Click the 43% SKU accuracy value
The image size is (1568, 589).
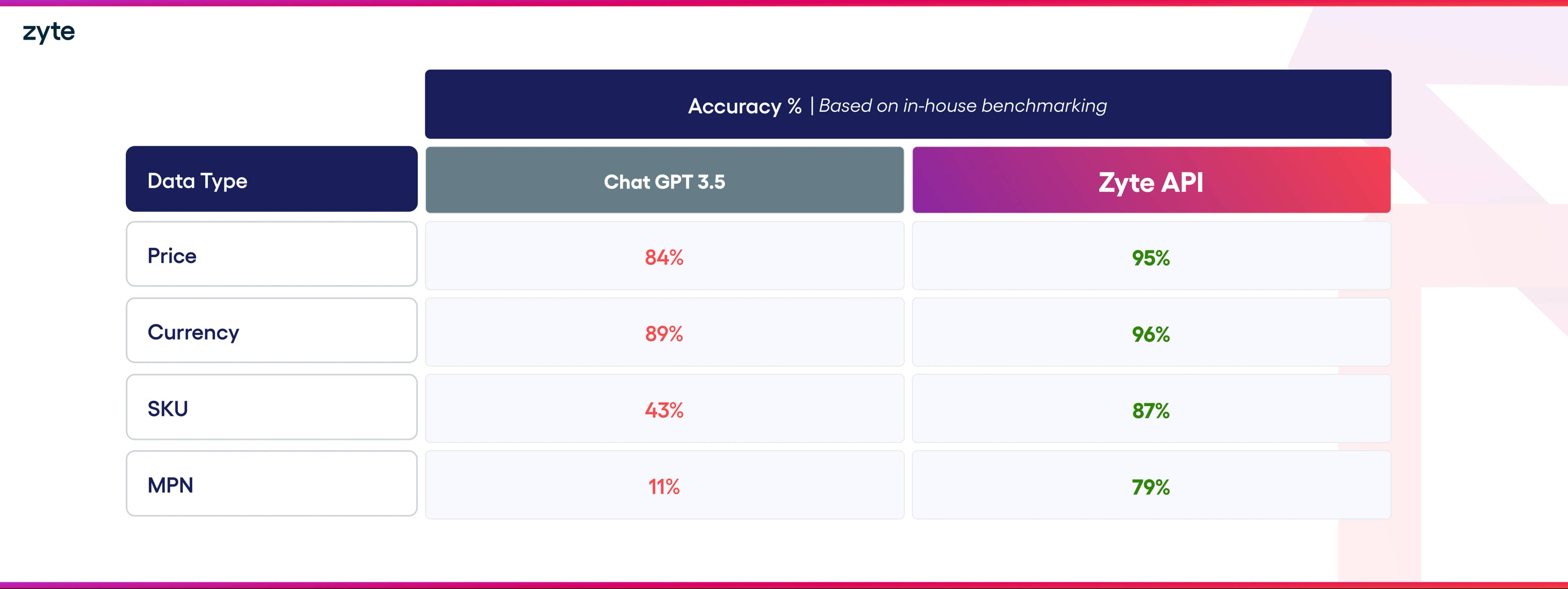click(x=664, y=410)
